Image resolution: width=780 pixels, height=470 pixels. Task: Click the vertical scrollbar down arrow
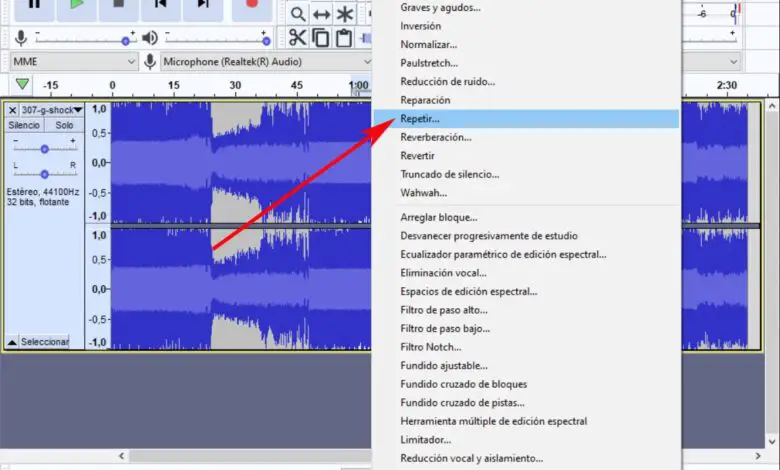pyautogui.click(x=772, y=442)
